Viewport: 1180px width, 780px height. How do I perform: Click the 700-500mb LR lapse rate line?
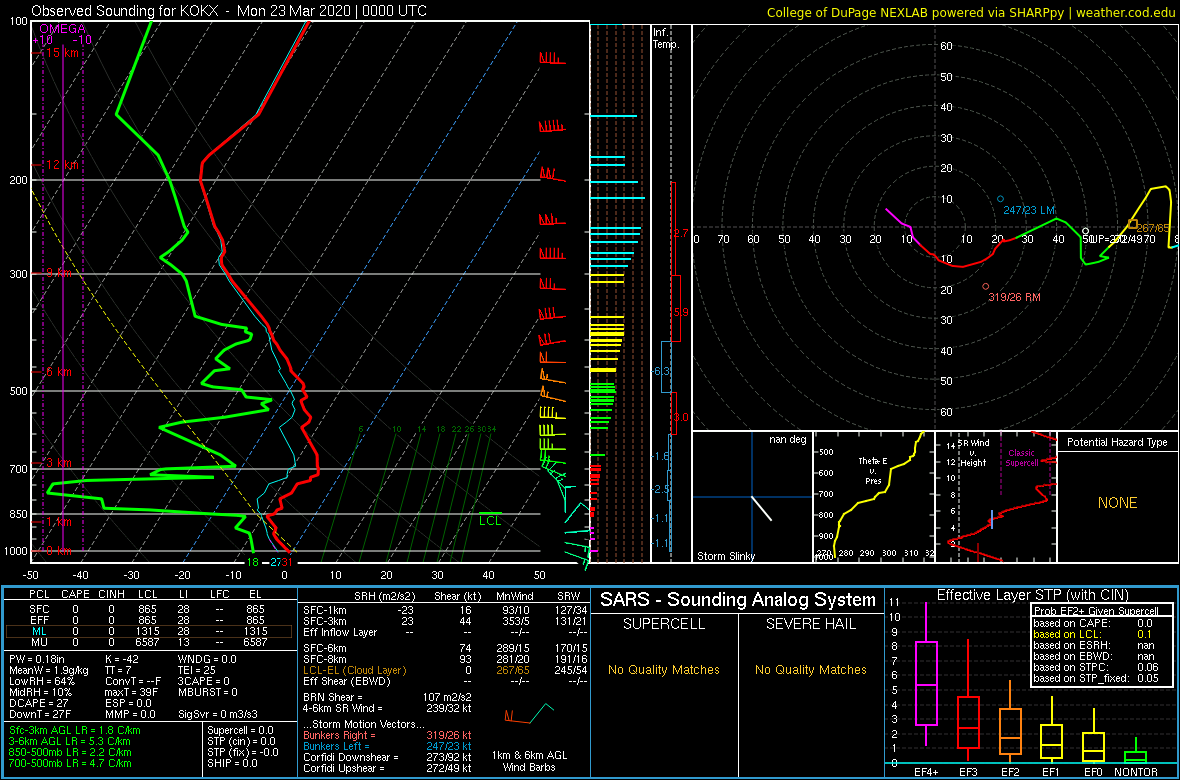pyautogui.click(x=70, y=763)
